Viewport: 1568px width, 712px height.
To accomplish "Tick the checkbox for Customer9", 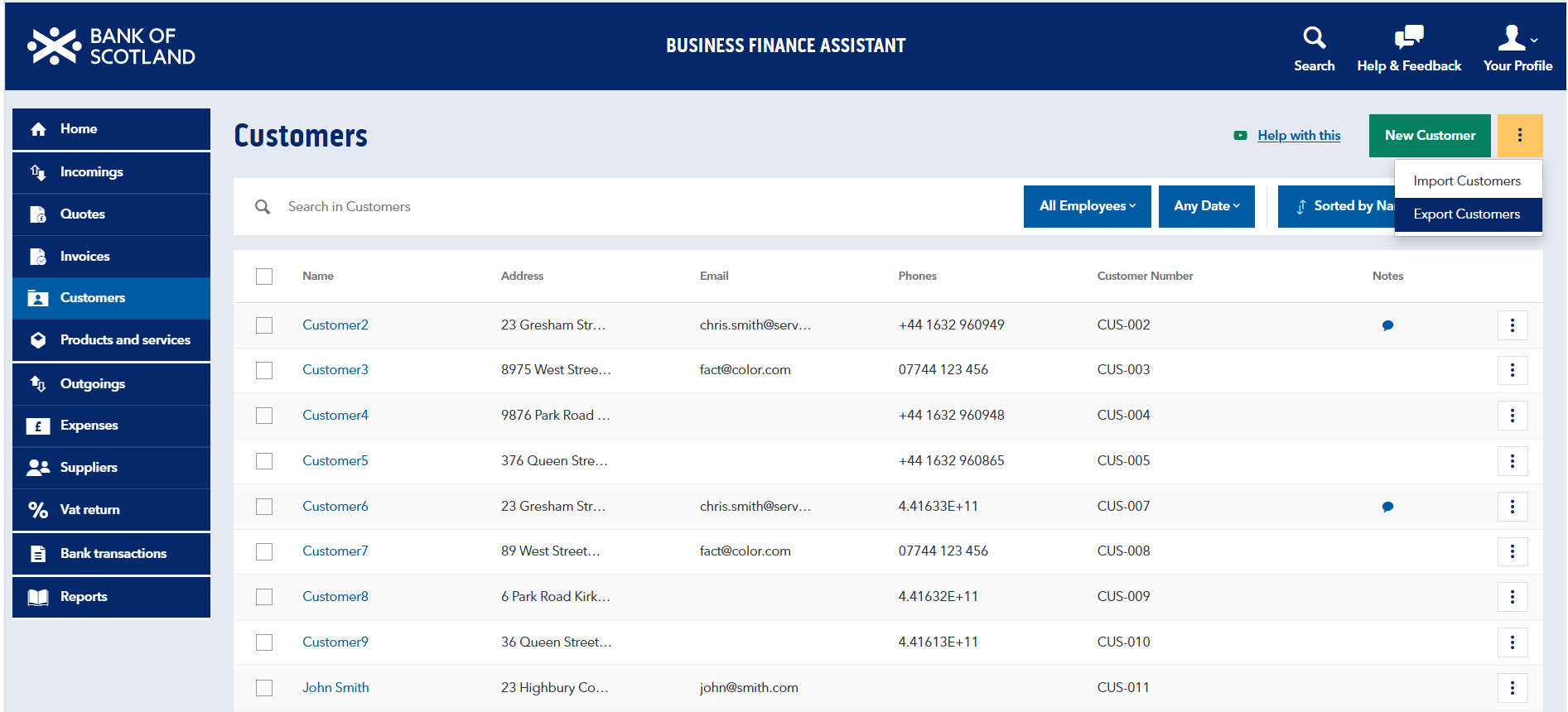I will pos(264,642).
